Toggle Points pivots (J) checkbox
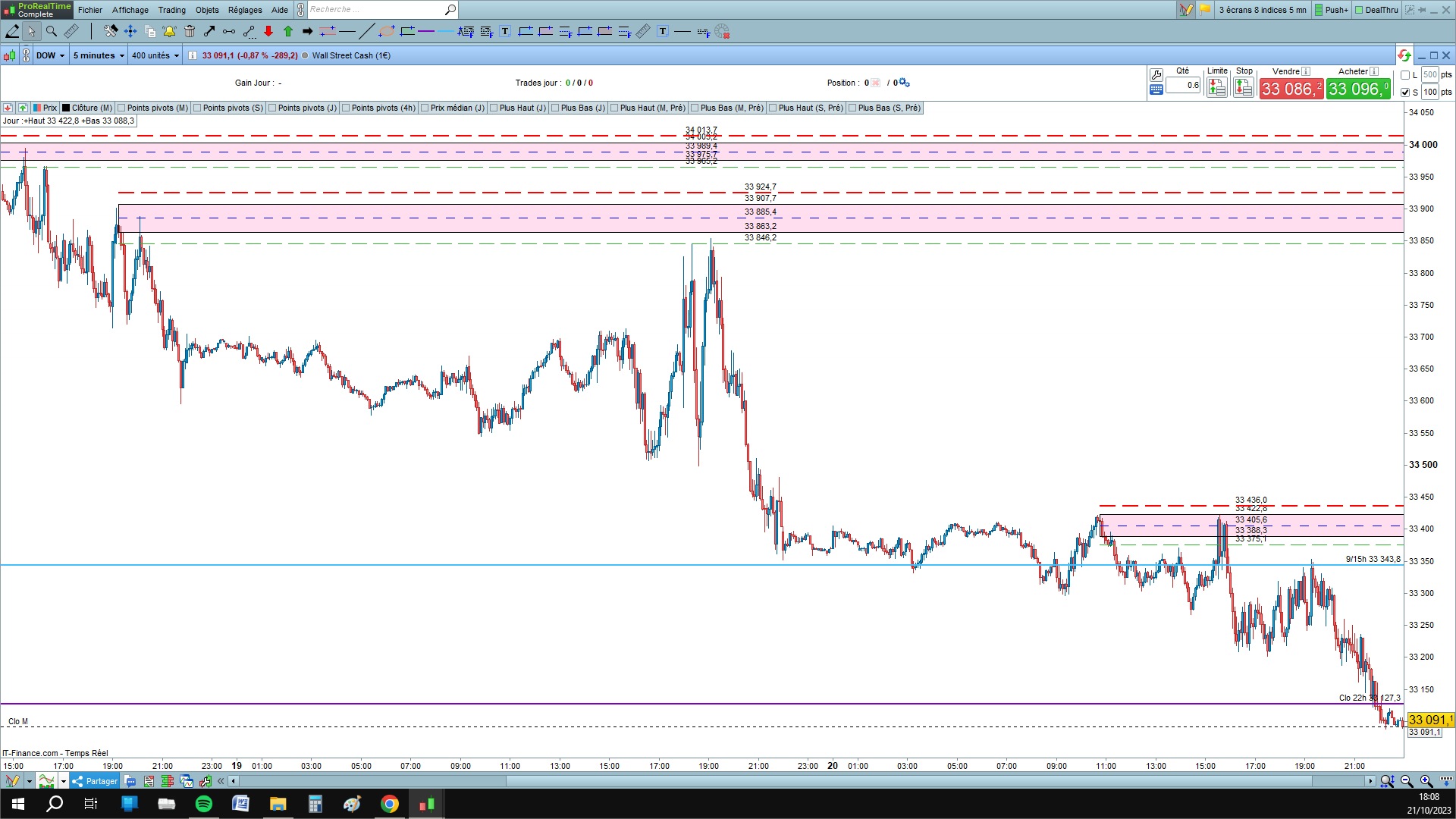The width and height of the screenshot is (1456, 819). point(272,108)
